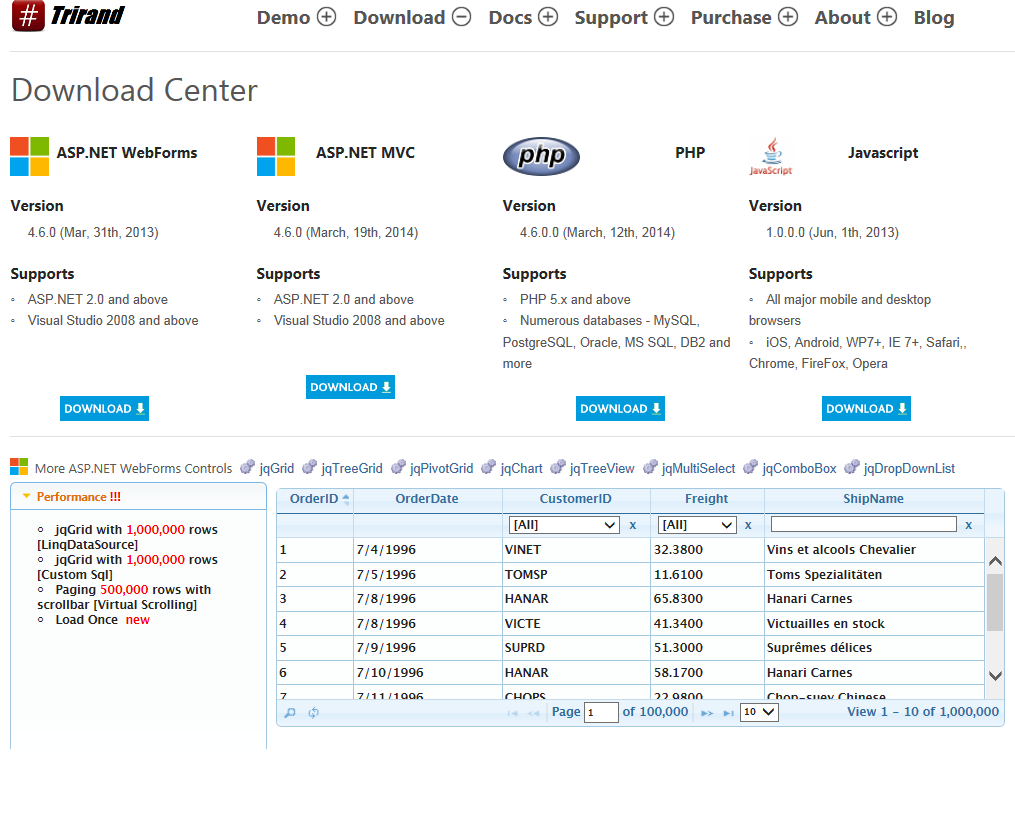The height and width of the screenshot is (817, 1015).
Task: Open the CustomerID filter dropdown
Action: (564, 525)
